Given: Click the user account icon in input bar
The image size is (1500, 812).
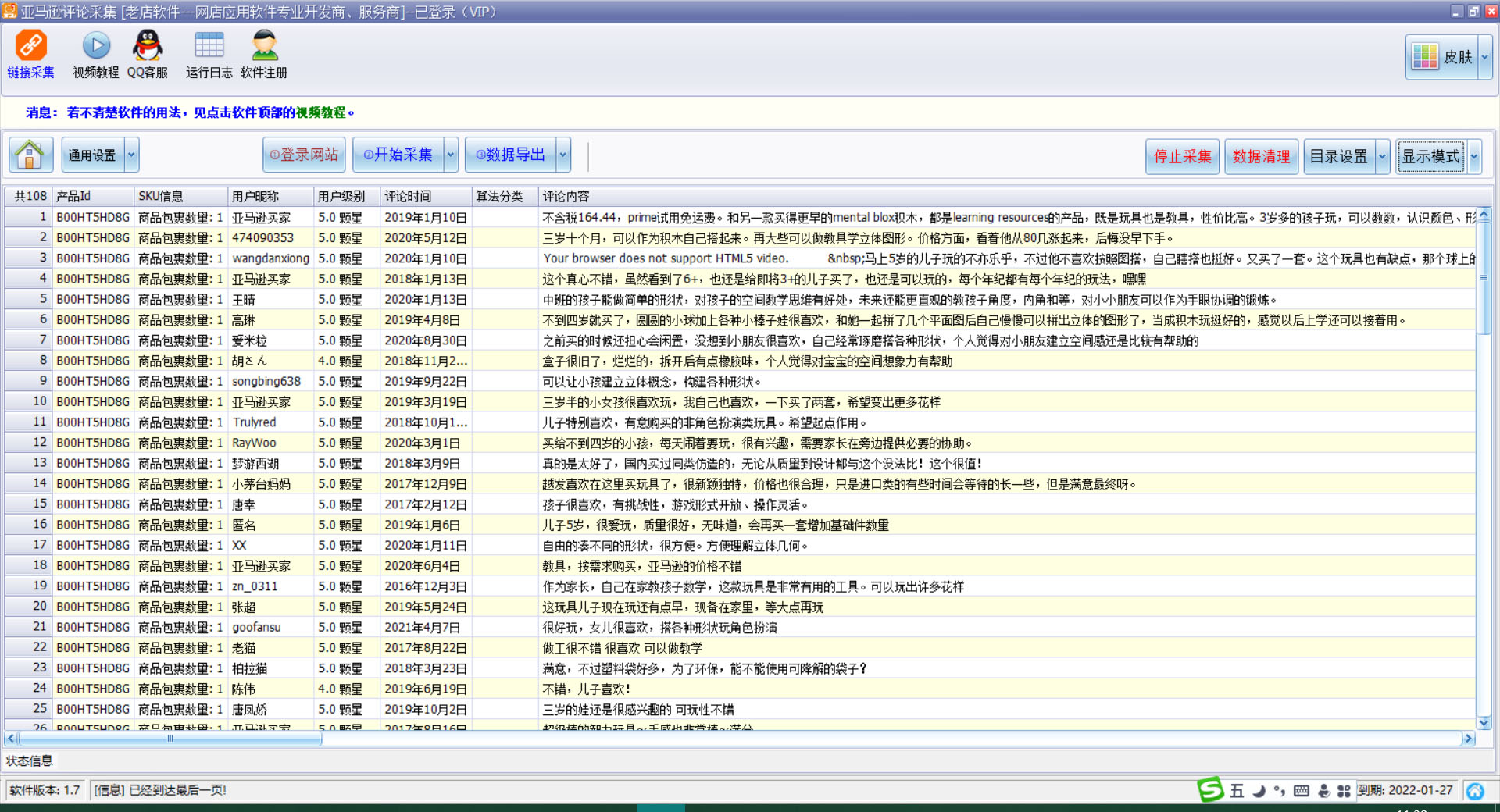Looking at the screenshot, I should pos(1323,791).
